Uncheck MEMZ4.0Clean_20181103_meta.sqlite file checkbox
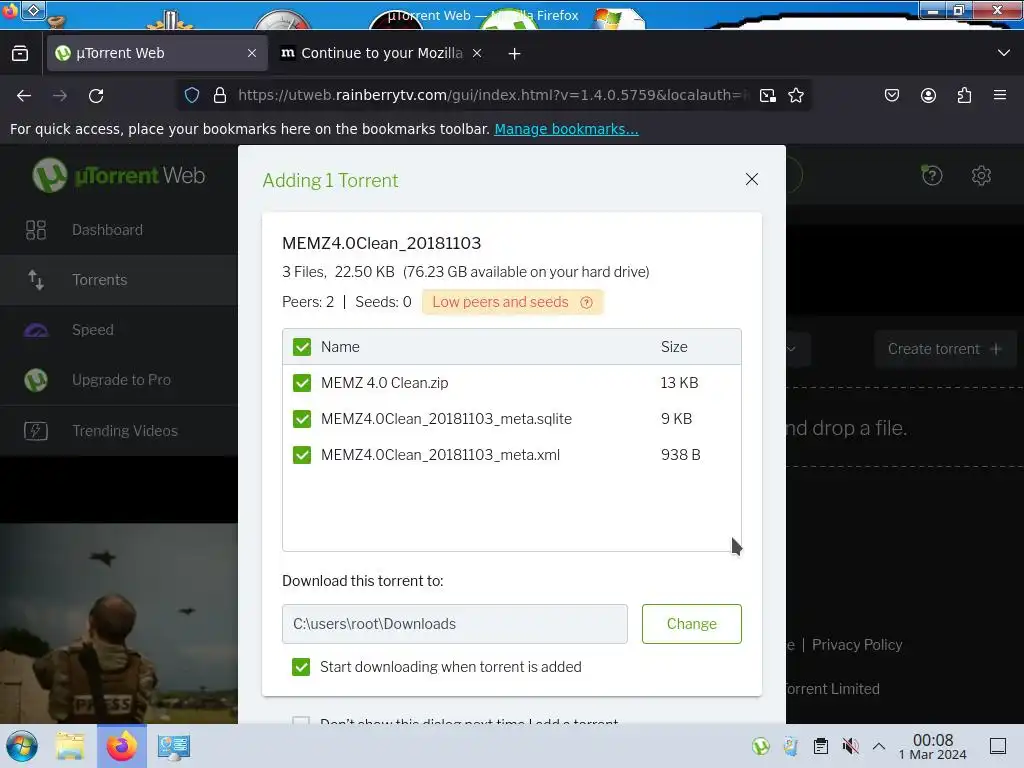This screenshot has height=768, width=1024. click(302, 419)
